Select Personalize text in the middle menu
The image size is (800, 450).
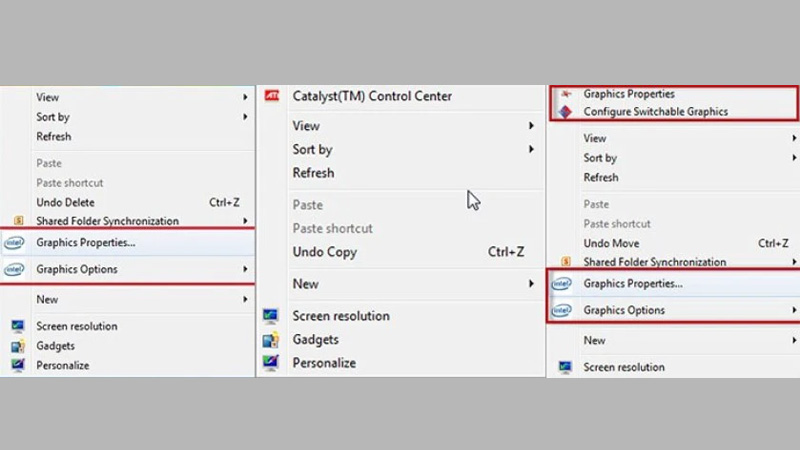(x=323, y=364)
